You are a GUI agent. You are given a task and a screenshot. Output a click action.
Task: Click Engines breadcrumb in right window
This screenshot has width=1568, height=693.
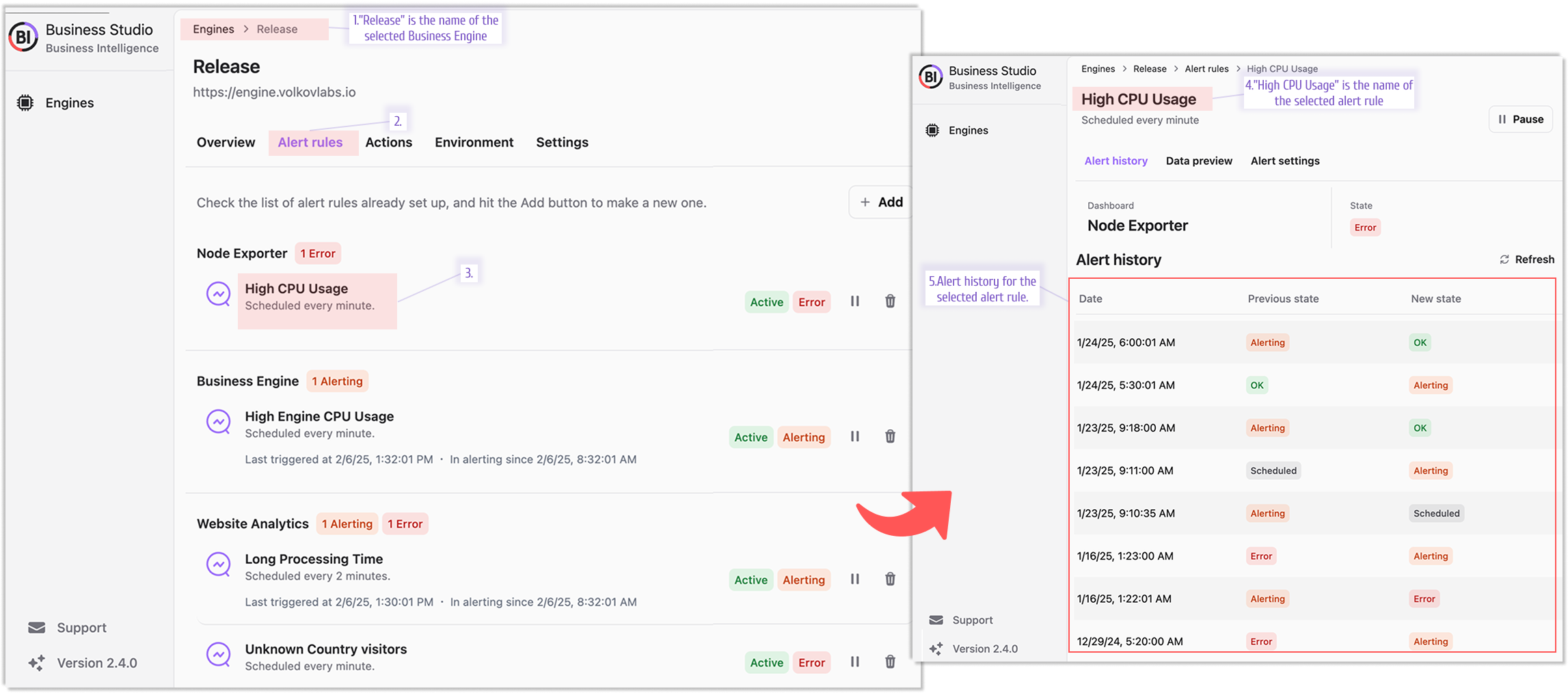(1098, 68)
